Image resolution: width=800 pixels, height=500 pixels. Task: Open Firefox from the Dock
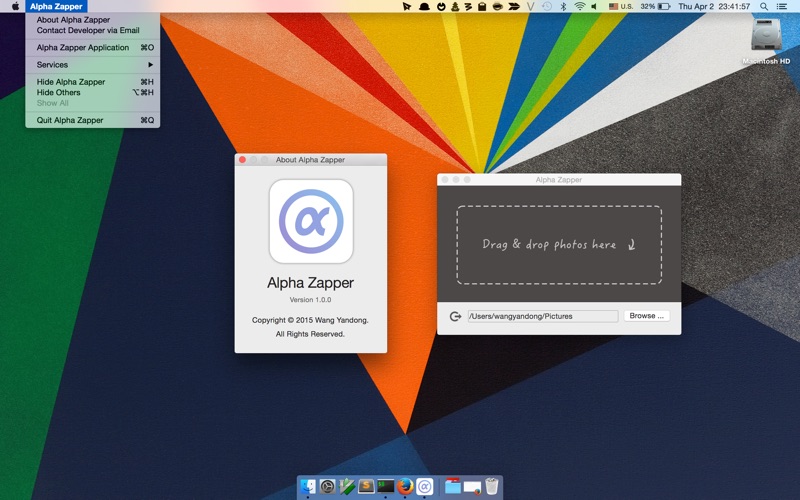point(405,486)
